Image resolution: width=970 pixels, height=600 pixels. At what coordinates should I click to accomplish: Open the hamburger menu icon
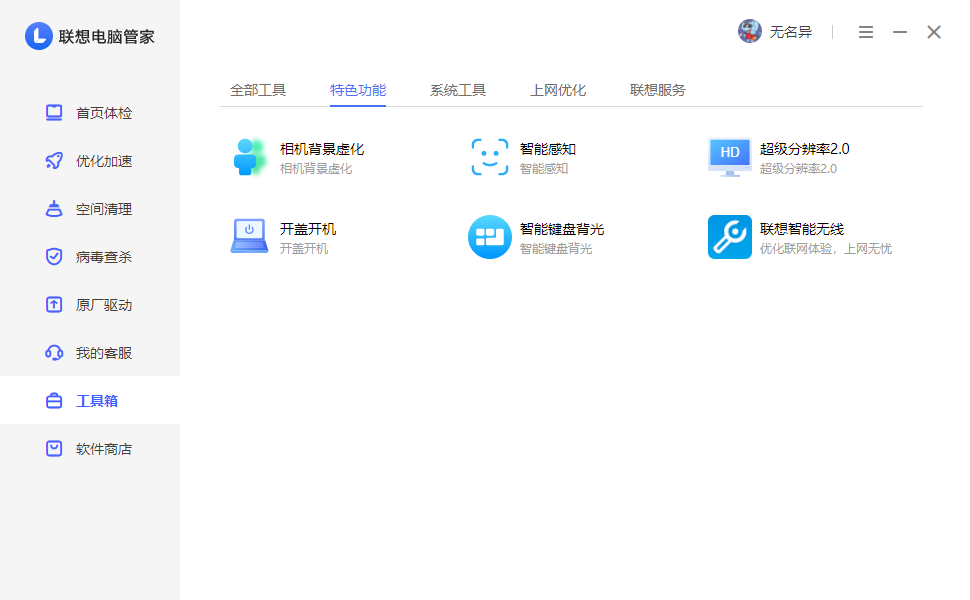(x=866, y=32)
